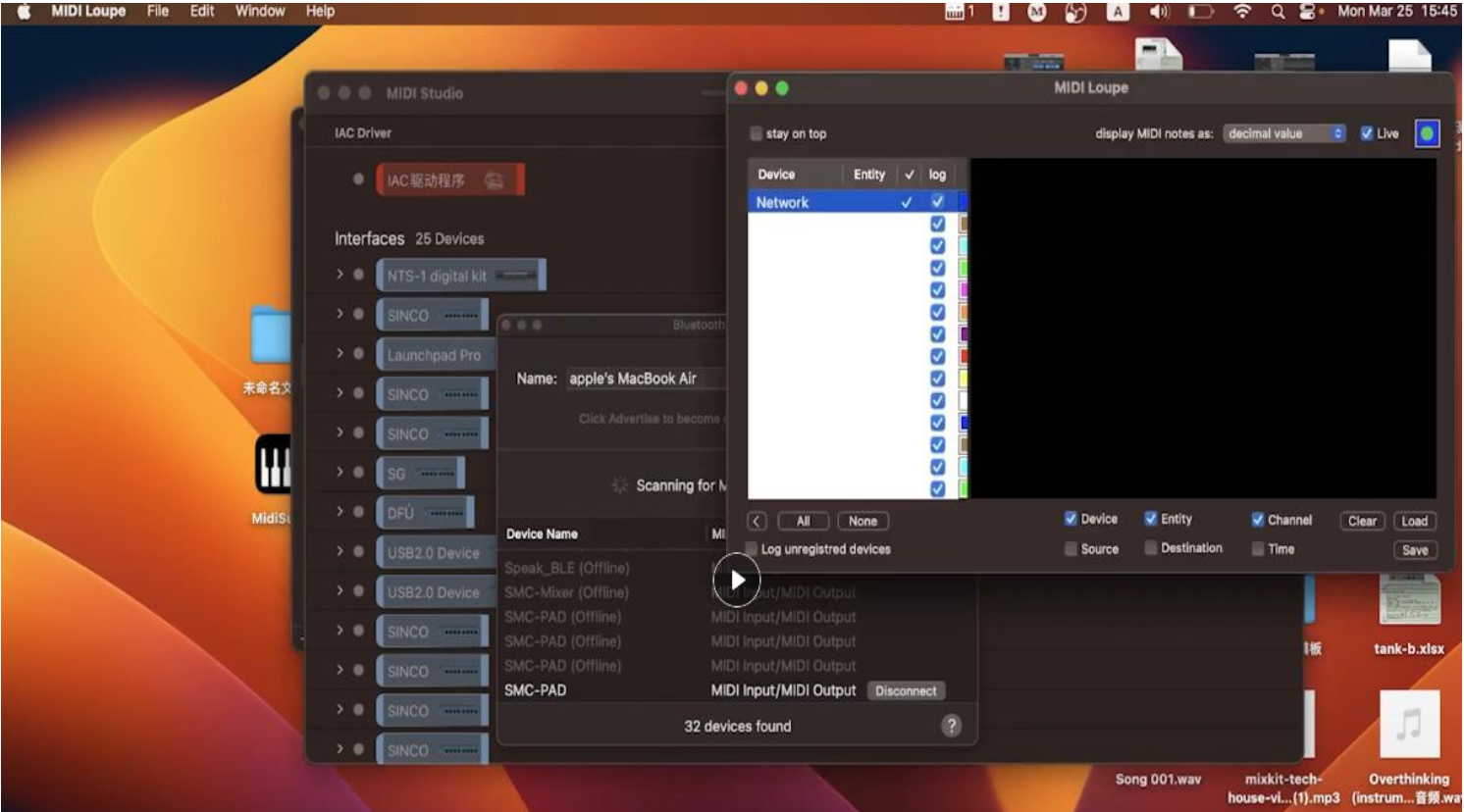1464x812 pixels.
Task: Open the tank-b.xlsx desktop file icon
Action: [1409, 601]
